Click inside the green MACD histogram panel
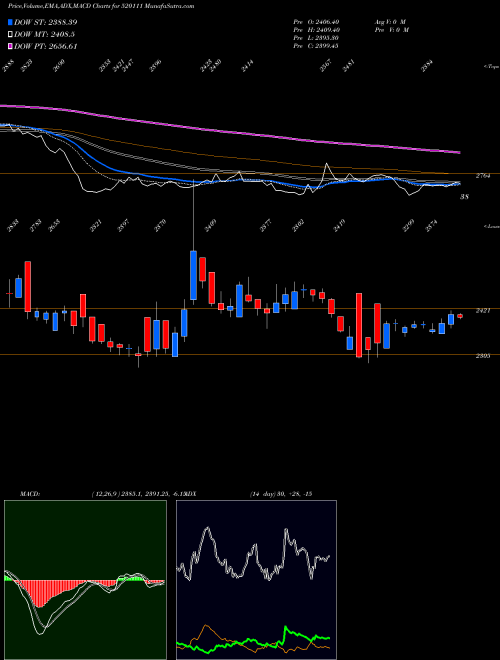 [x=85, y=580]
